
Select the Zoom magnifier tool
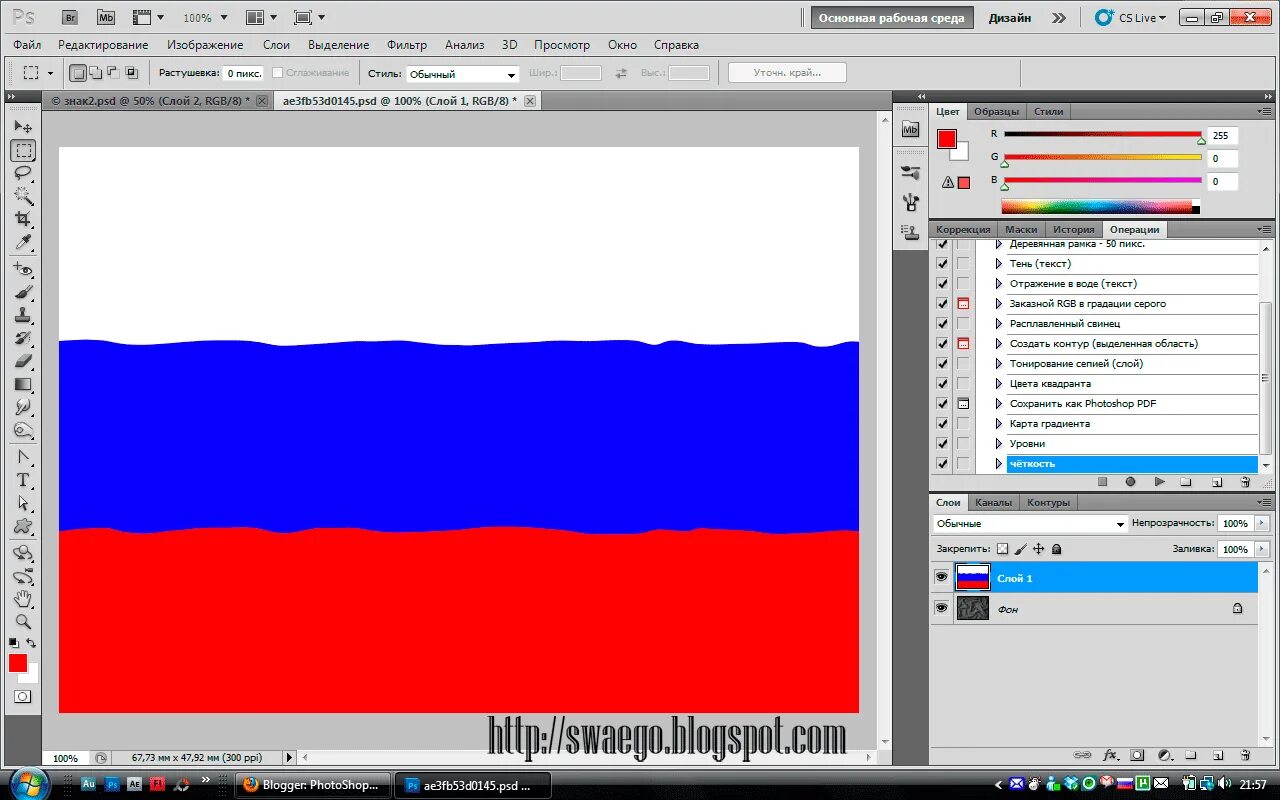pyautogui.click(x=23, y=621)
